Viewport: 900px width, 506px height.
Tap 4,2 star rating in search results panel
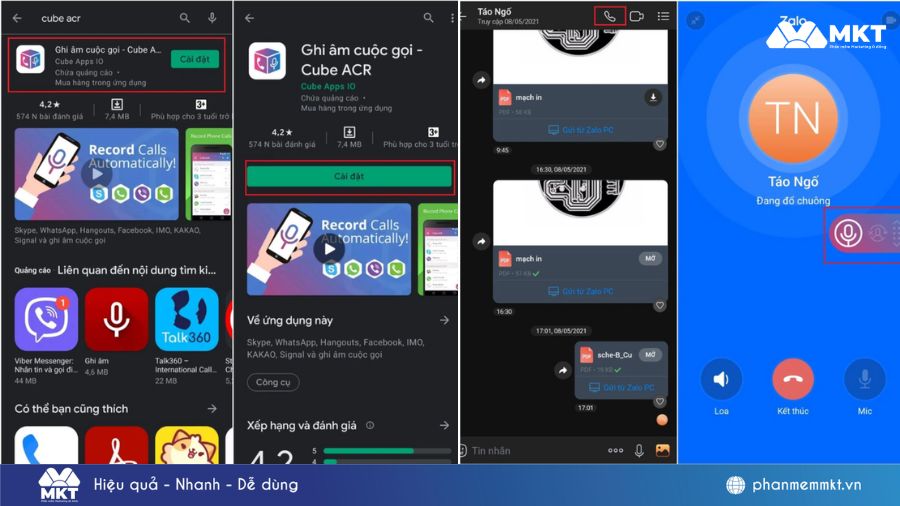click(x=49, y=104)
